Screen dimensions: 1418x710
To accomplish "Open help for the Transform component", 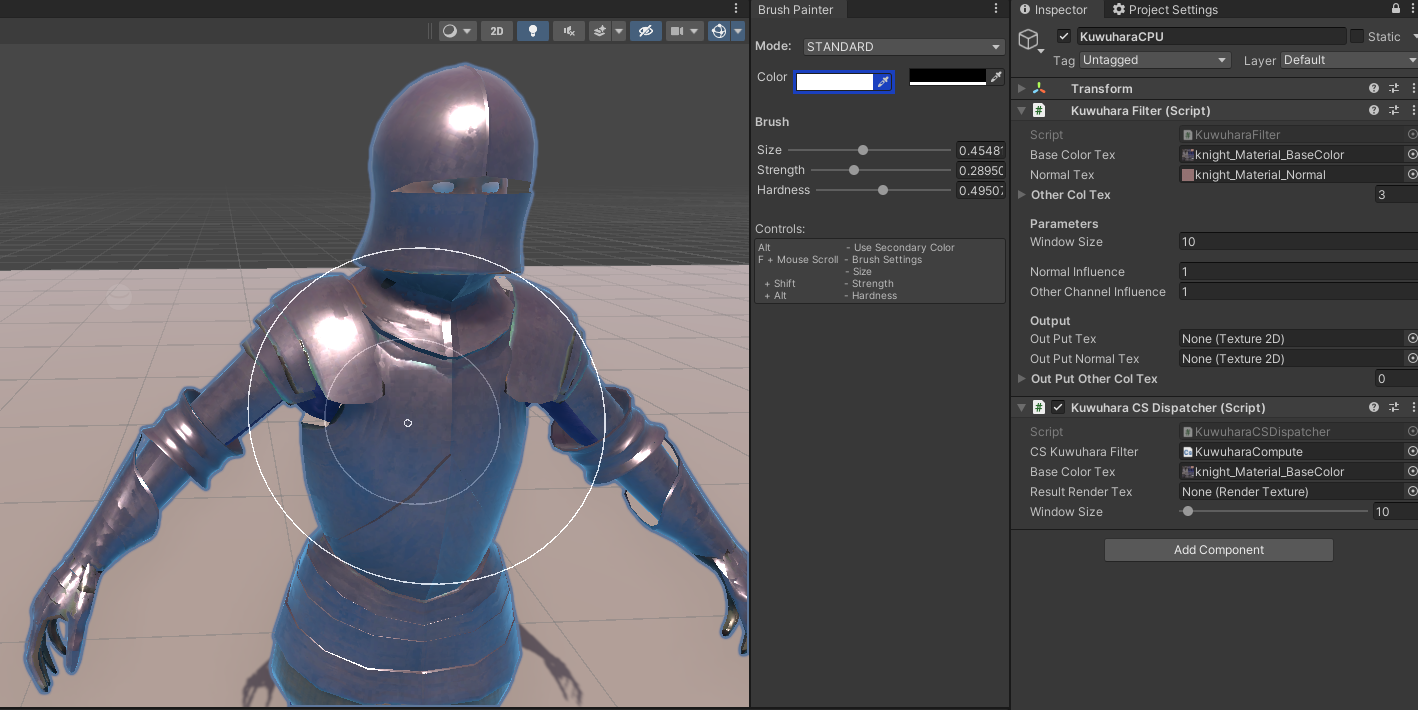I will click(1374, 89).
